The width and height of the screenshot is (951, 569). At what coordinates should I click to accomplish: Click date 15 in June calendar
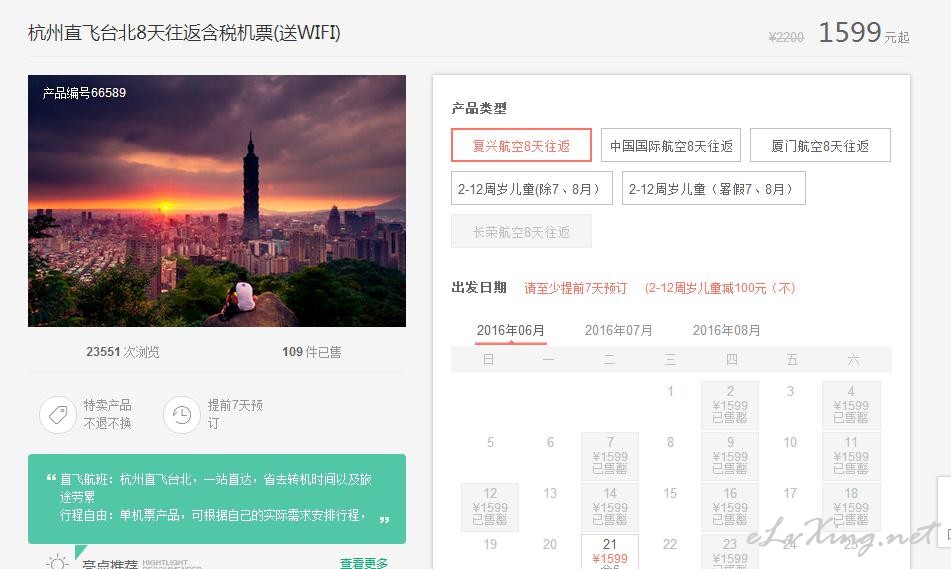670,493
